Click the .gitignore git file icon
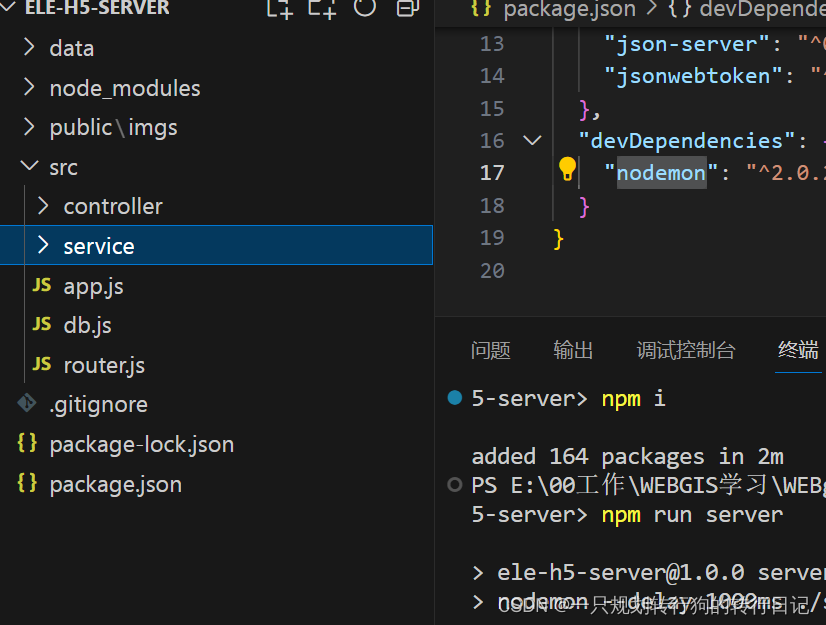 (x=27, y=403)
